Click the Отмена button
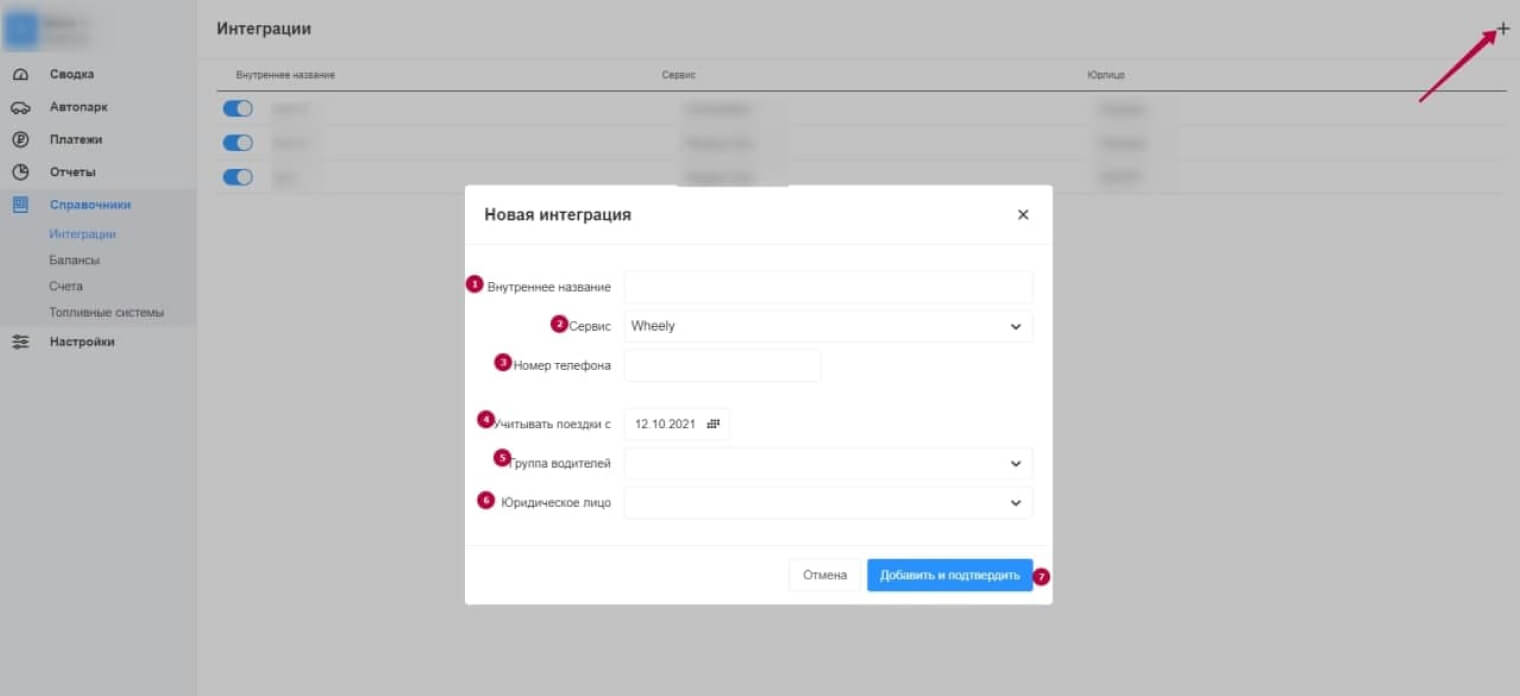This screenshot has height=696, width=1520. [824, 575]
